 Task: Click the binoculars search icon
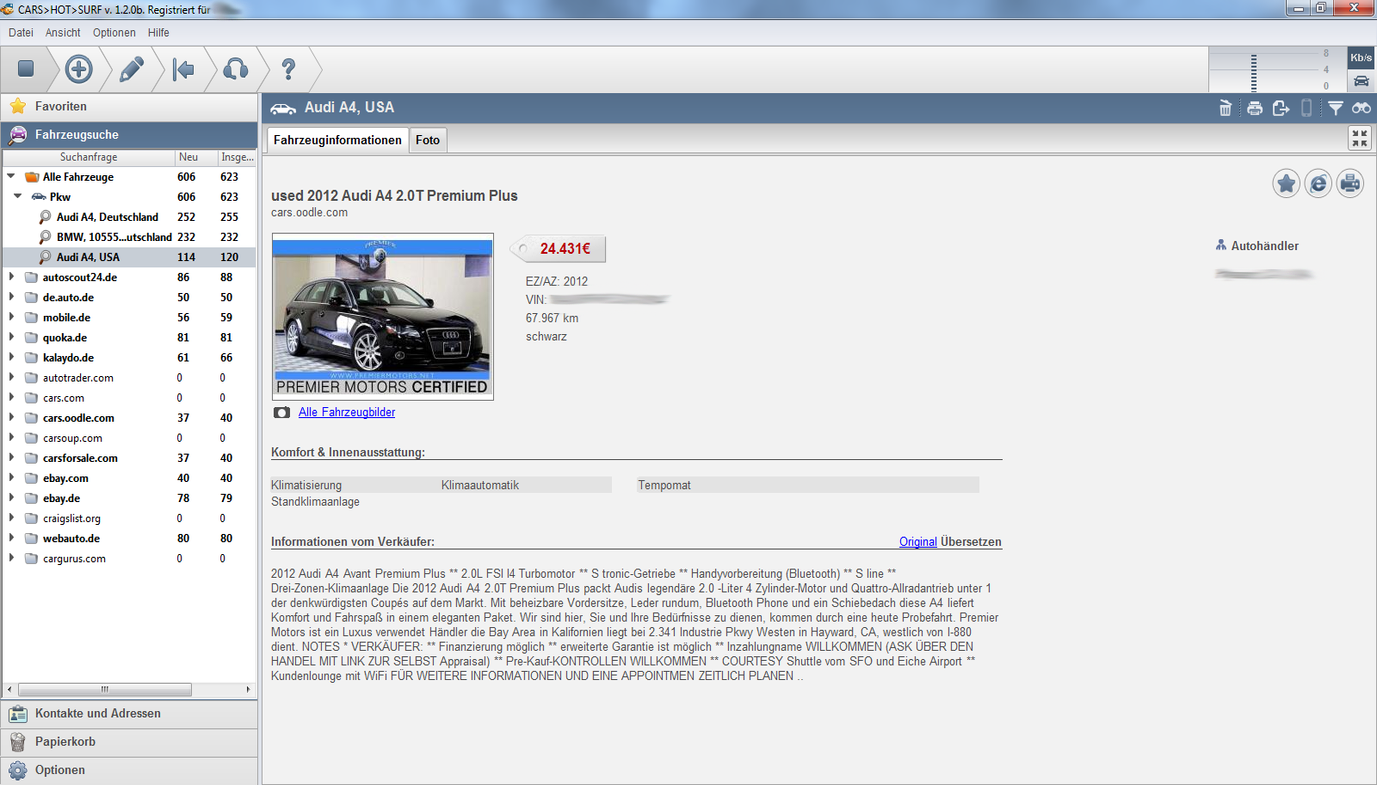1361,108
